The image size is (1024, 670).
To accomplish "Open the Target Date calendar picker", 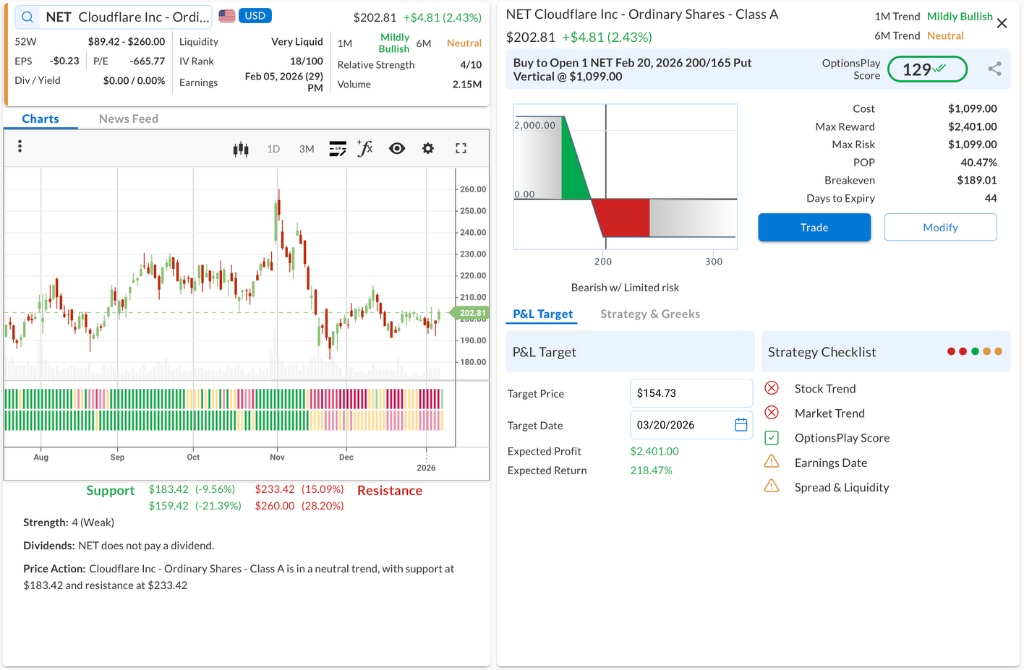I will coord(741,425).
